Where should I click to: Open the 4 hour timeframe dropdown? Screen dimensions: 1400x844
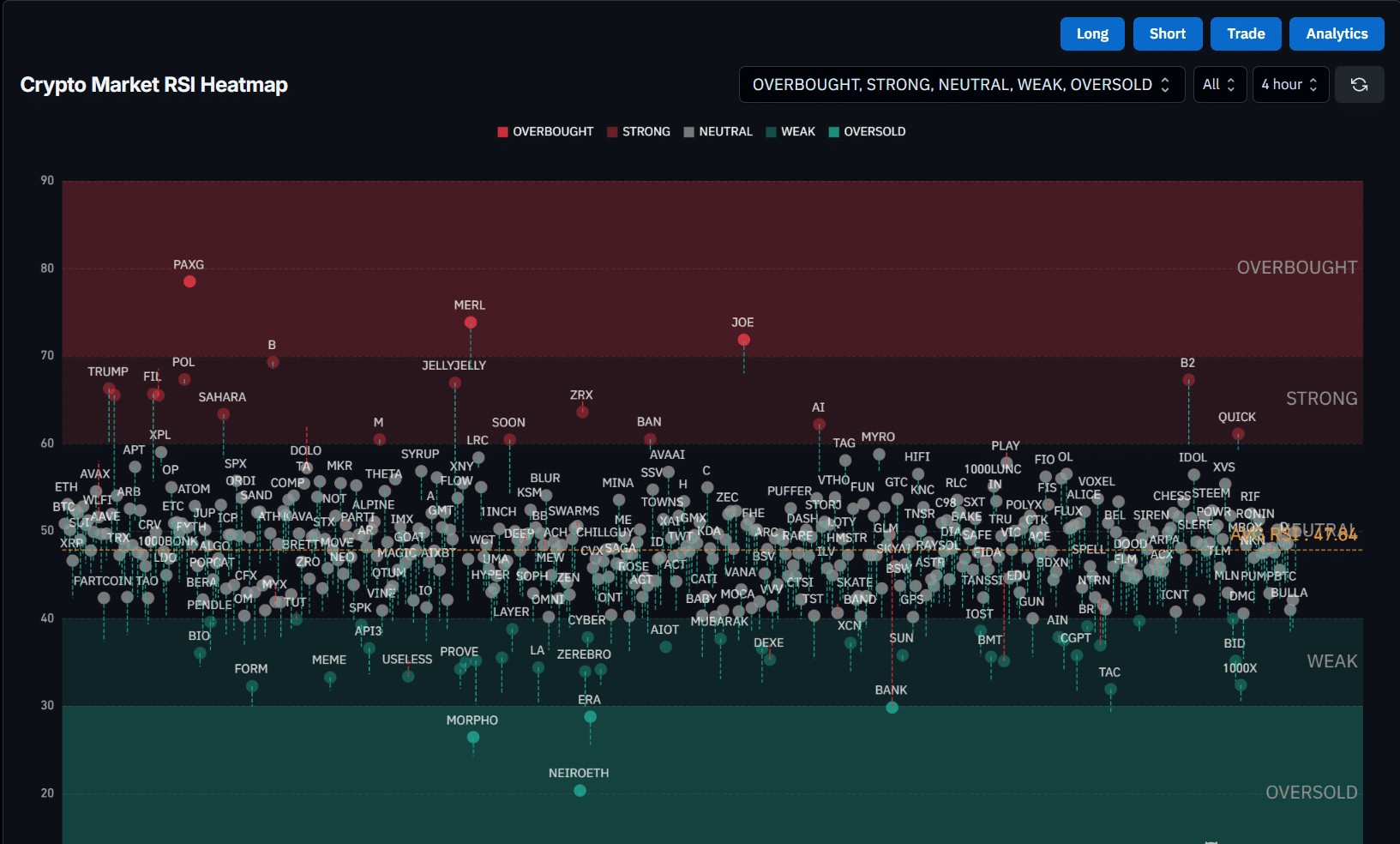click(x=1290, y=84)
